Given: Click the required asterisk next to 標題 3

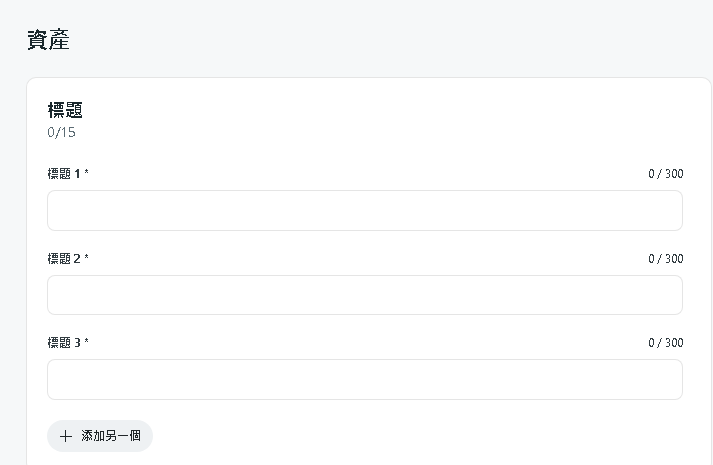Looking at the screenshot, I should (87, 343).
